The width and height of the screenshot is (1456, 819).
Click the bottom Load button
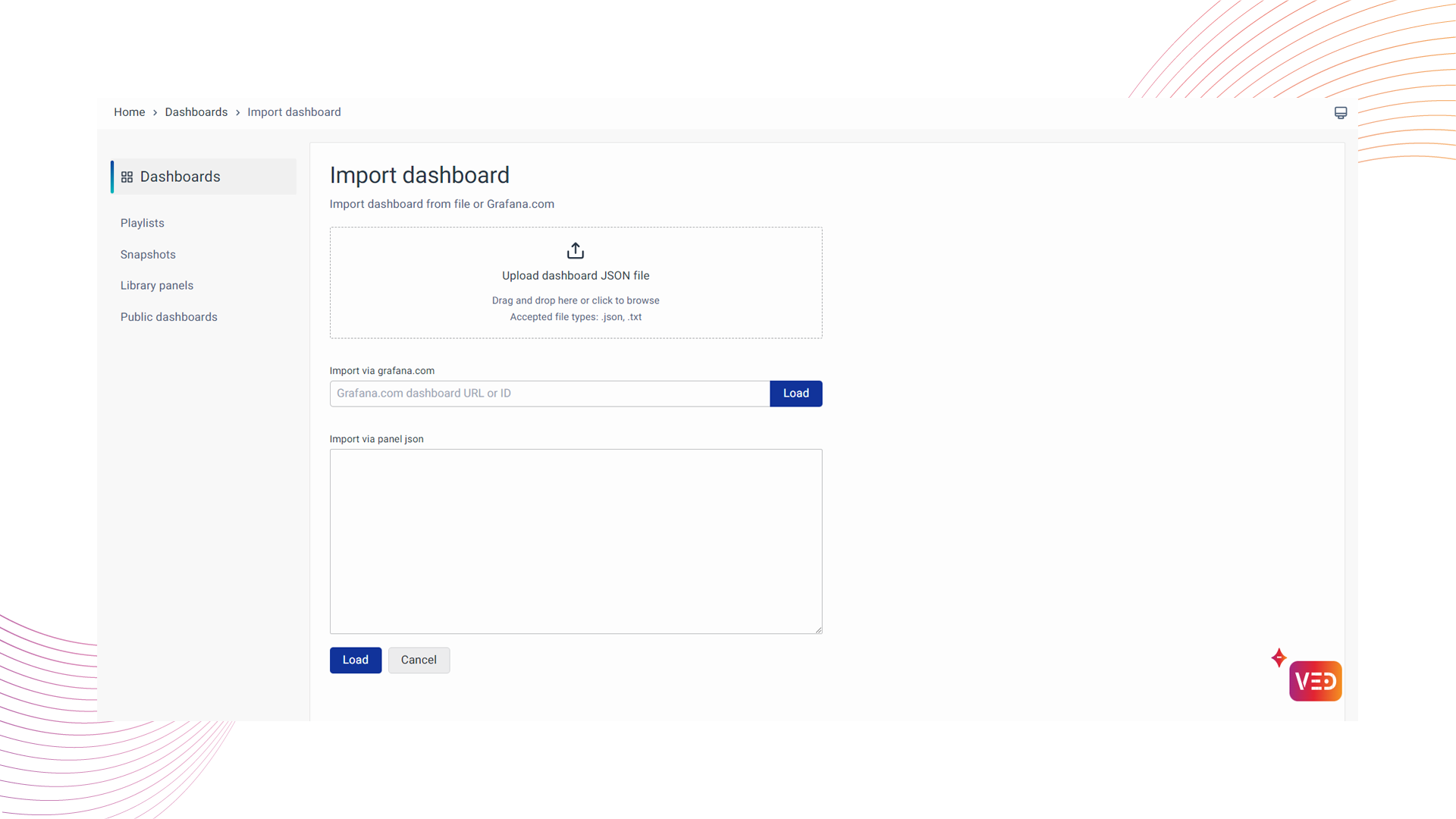tap(355, 660)
